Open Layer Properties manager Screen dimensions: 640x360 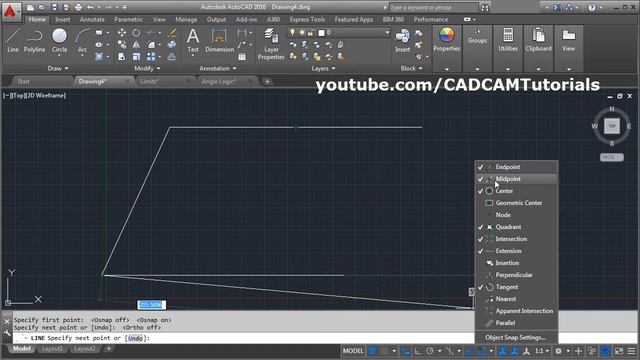(x=271, y=44)
